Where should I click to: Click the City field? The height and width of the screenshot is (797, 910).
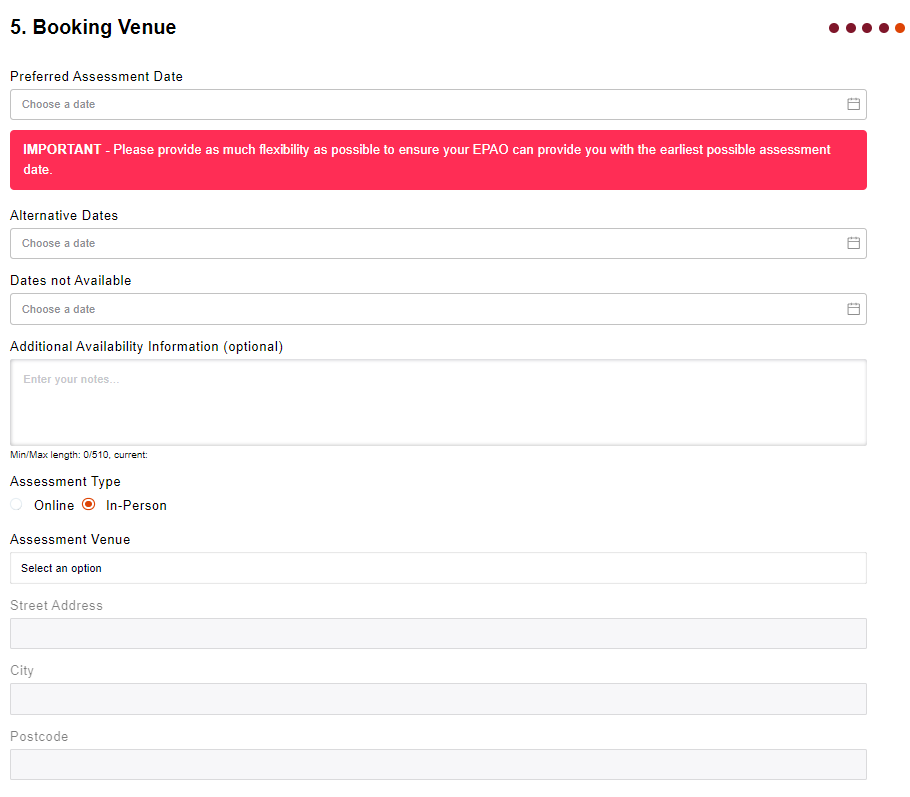point(438,699)
